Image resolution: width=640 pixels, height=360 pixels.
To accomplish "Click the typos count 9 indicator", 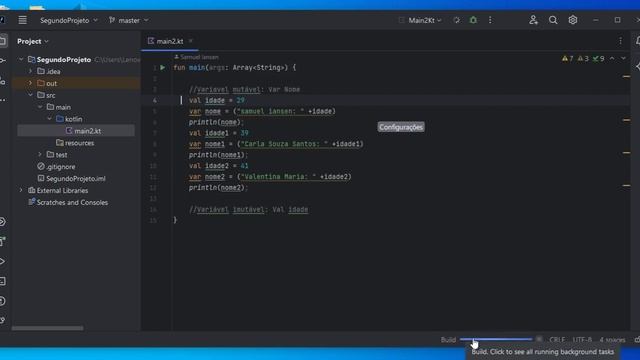I will pyautogui.click(x=598, y=59).
